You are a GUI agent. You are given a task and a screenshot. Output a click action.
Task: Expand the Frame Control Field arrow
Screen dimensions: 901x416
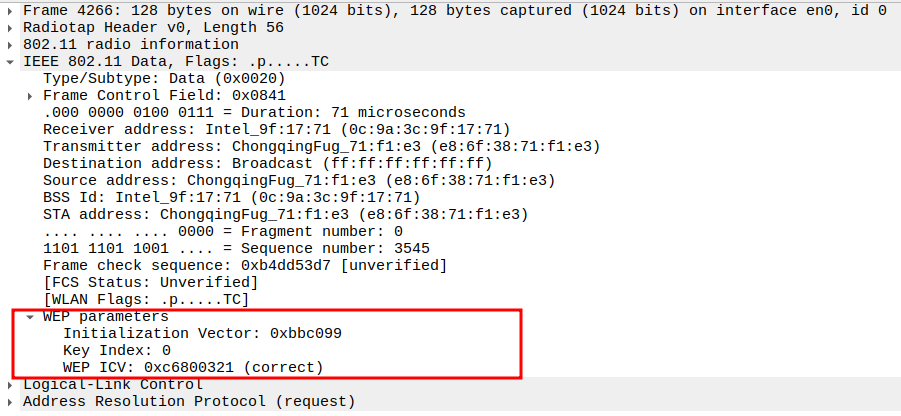31,96
